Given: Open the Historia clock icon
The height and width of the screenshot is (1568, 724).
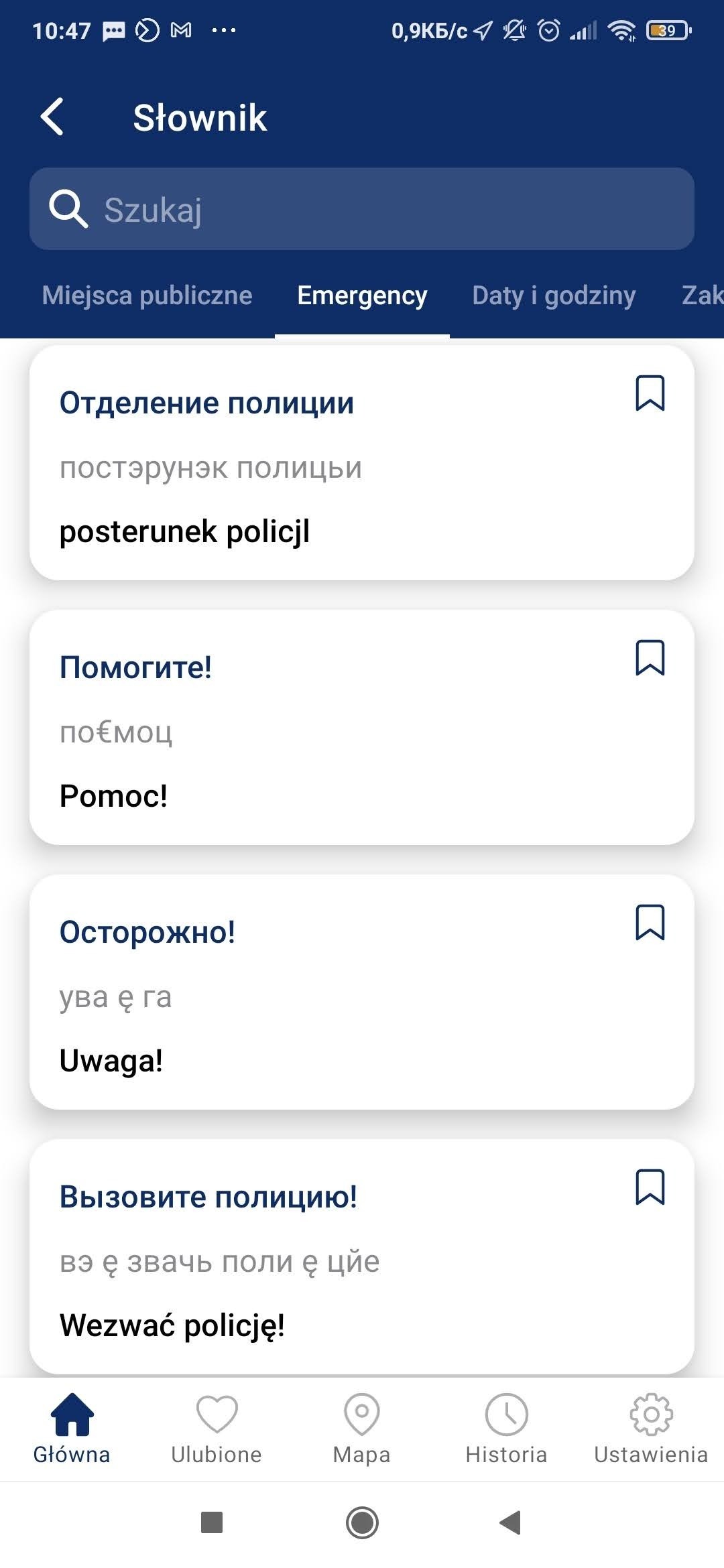Looking at the screenshot, I should 506,1416.
